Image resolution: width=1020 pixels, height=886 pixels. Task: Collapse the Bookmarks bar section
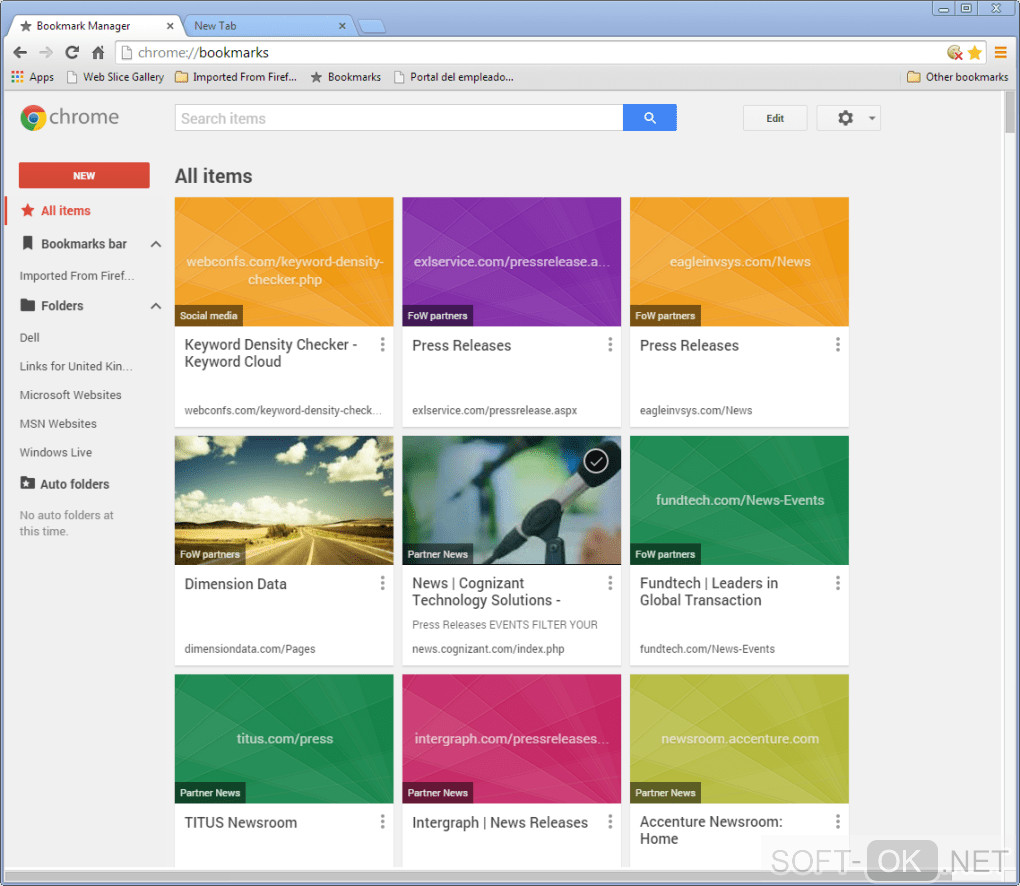(156, 244)
